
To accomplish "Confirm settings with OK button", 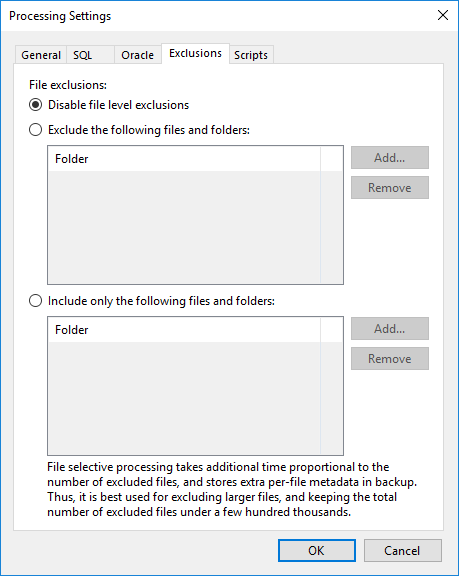I will click(317, 550).
